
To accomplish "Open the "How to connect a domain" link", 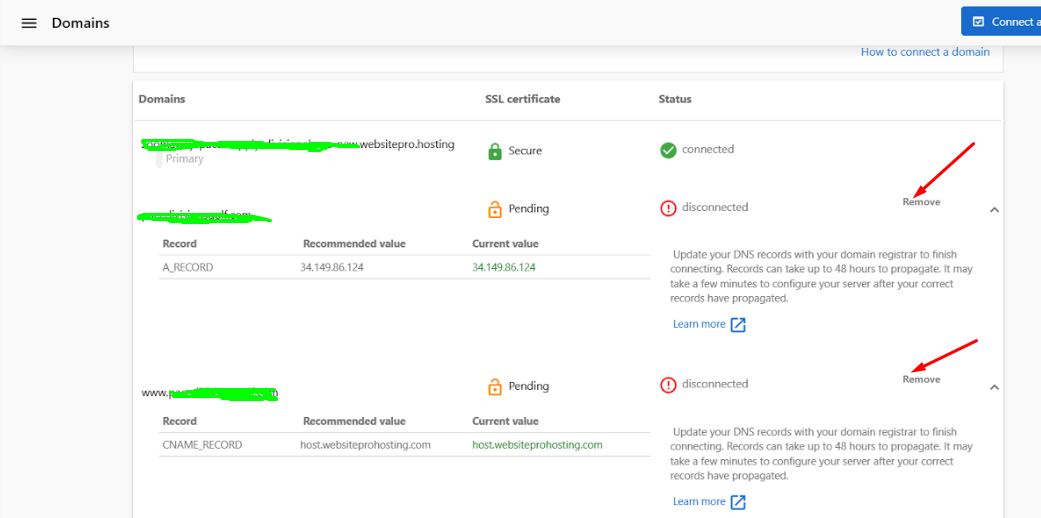I will click(x=925, y=52).
